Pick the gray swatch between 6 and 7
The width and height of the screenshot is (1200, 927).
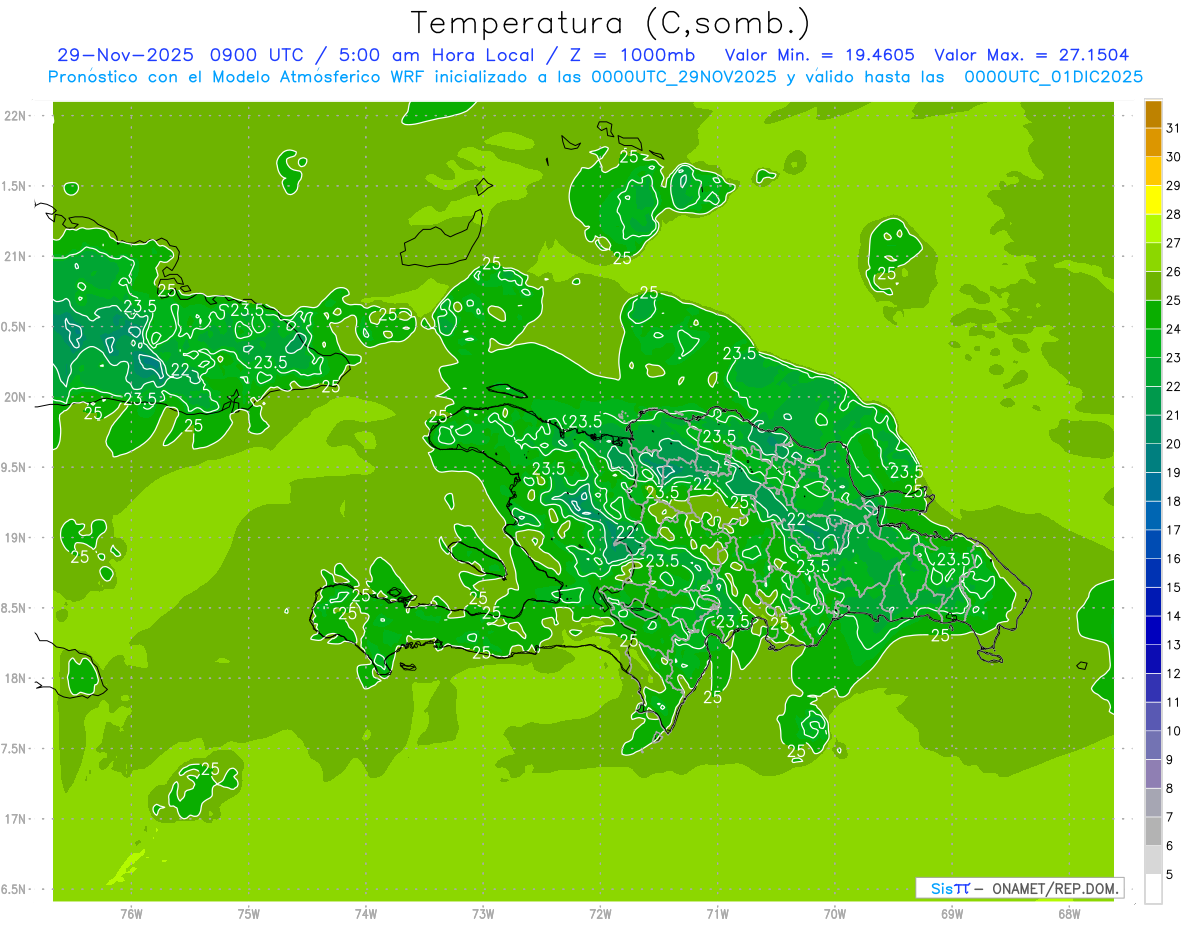(x=1153, y=832)
